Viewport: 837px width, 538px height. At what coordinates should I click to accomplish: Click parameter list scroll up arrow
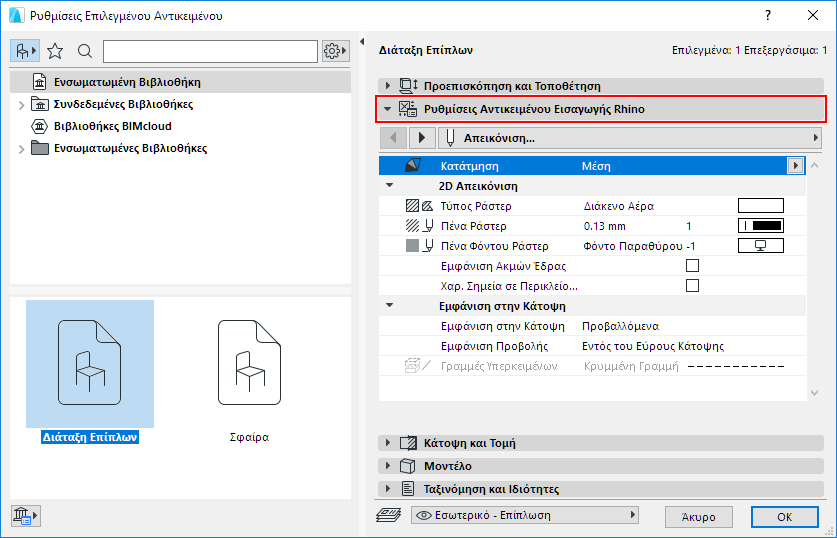pos(815,165)
